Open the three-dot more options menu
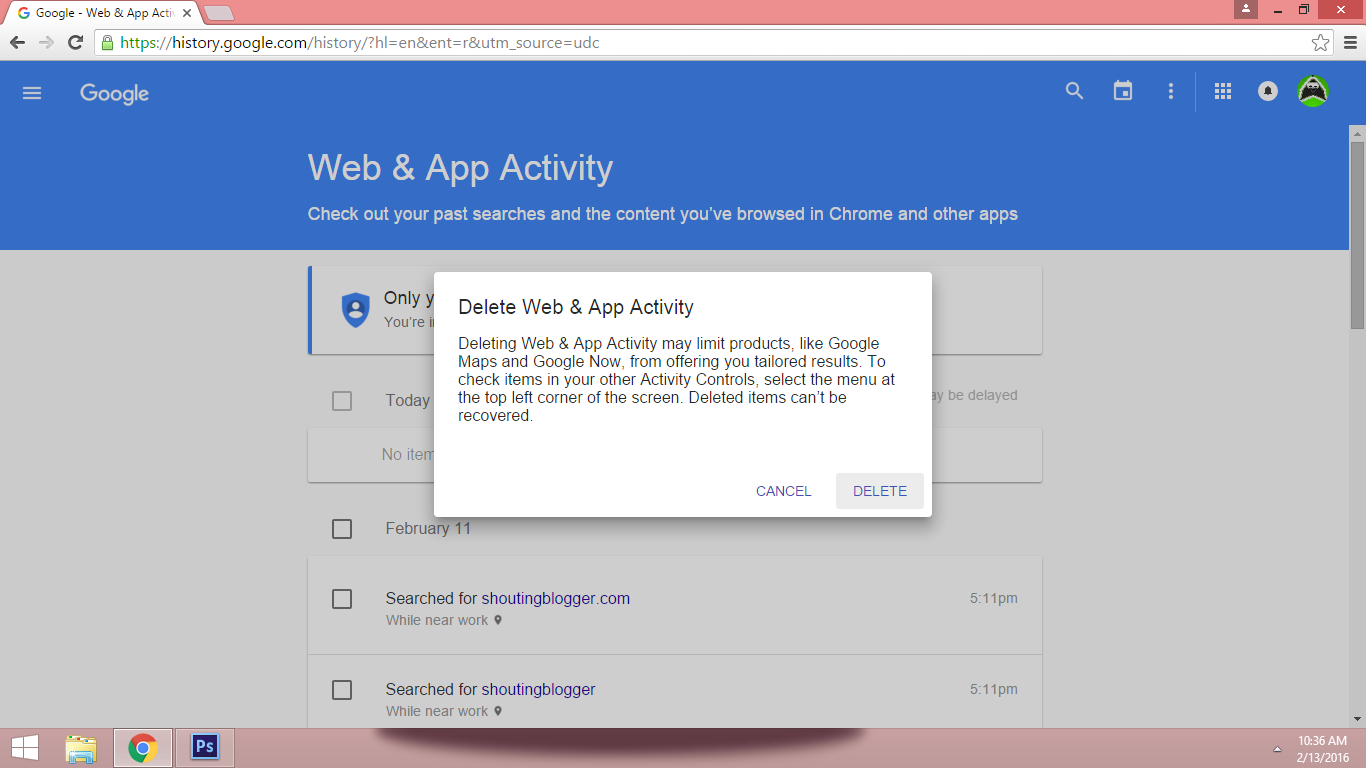Screen dimensions: 1366x768 pyautogui.click(x=1171, y=91)
